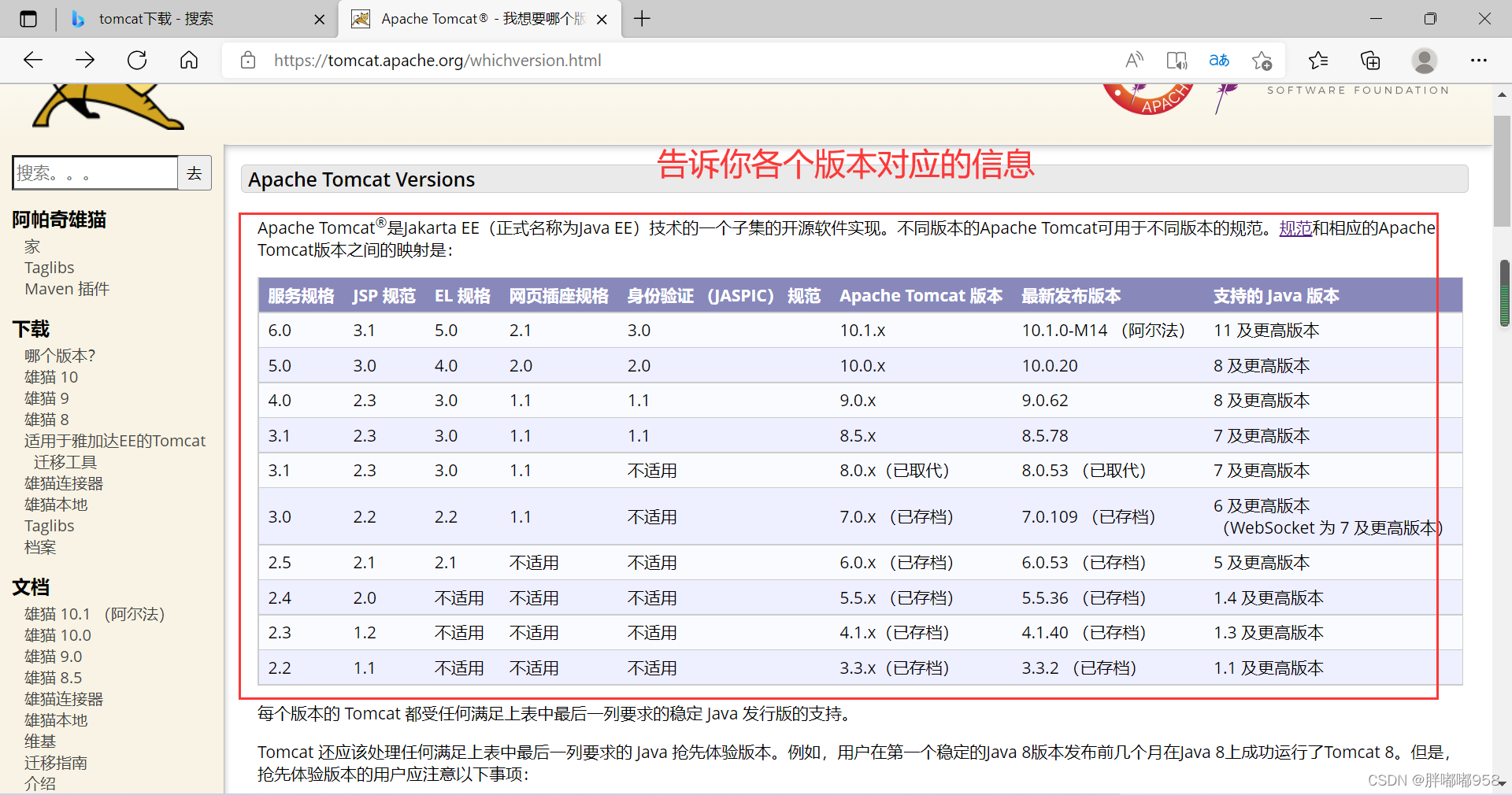Open the 雄猫本地 link under 下载
The width and height of the screenshot is (1512, 795).
click(x=56, y=505)
